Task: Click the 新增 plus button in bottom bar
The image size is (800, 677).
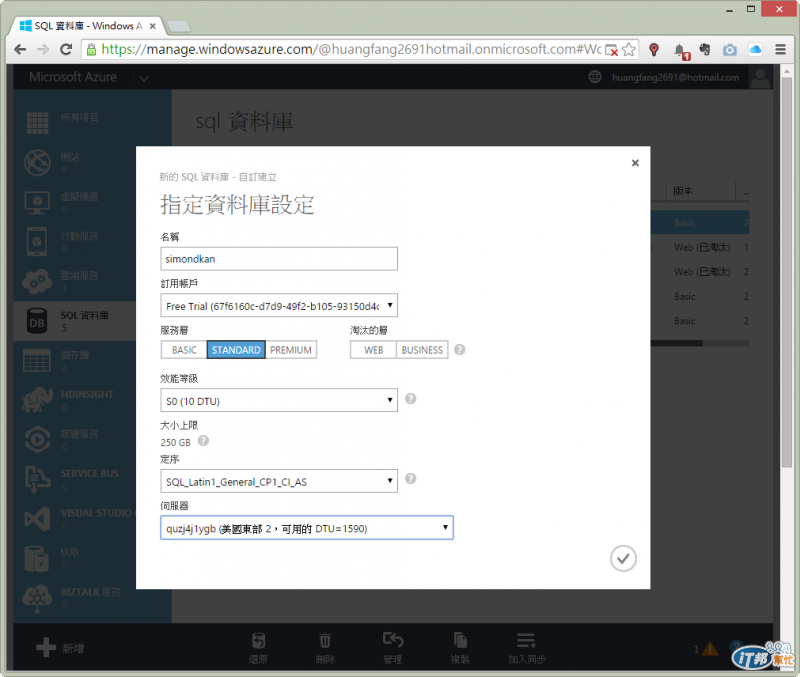Action: tap(60, 648)
